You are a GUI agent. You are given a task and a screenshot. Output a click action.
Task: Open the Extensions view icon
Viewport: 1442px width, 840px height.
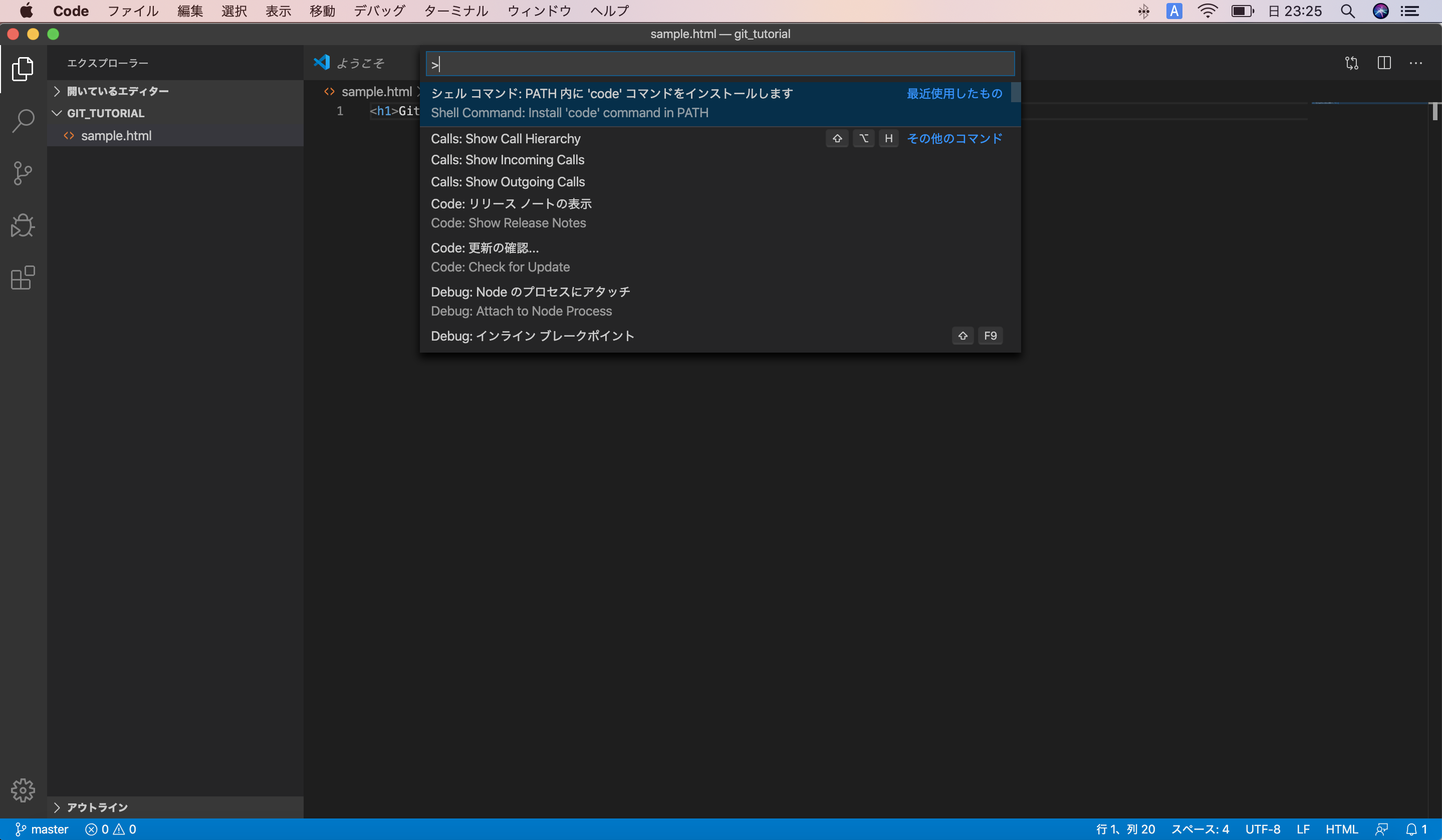[x=23, y=278]
